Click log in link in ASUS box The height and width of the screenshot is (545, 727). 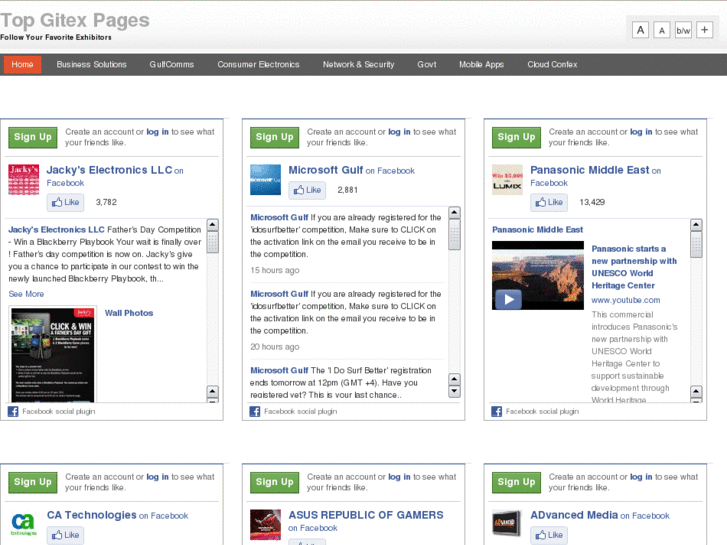click(399, 477)
